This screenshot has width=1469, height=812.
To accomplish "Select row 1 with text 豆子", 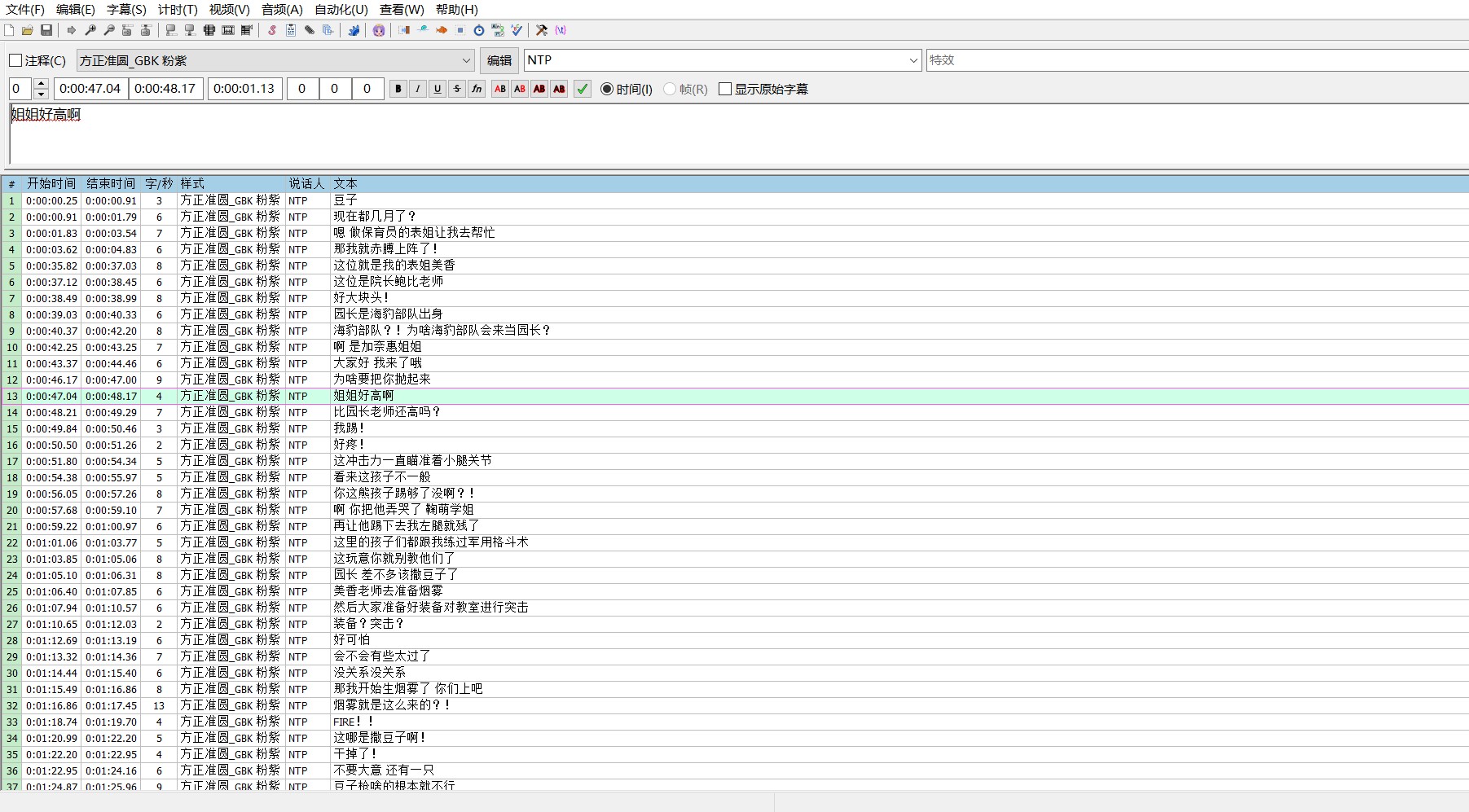I will pos(735,200).
